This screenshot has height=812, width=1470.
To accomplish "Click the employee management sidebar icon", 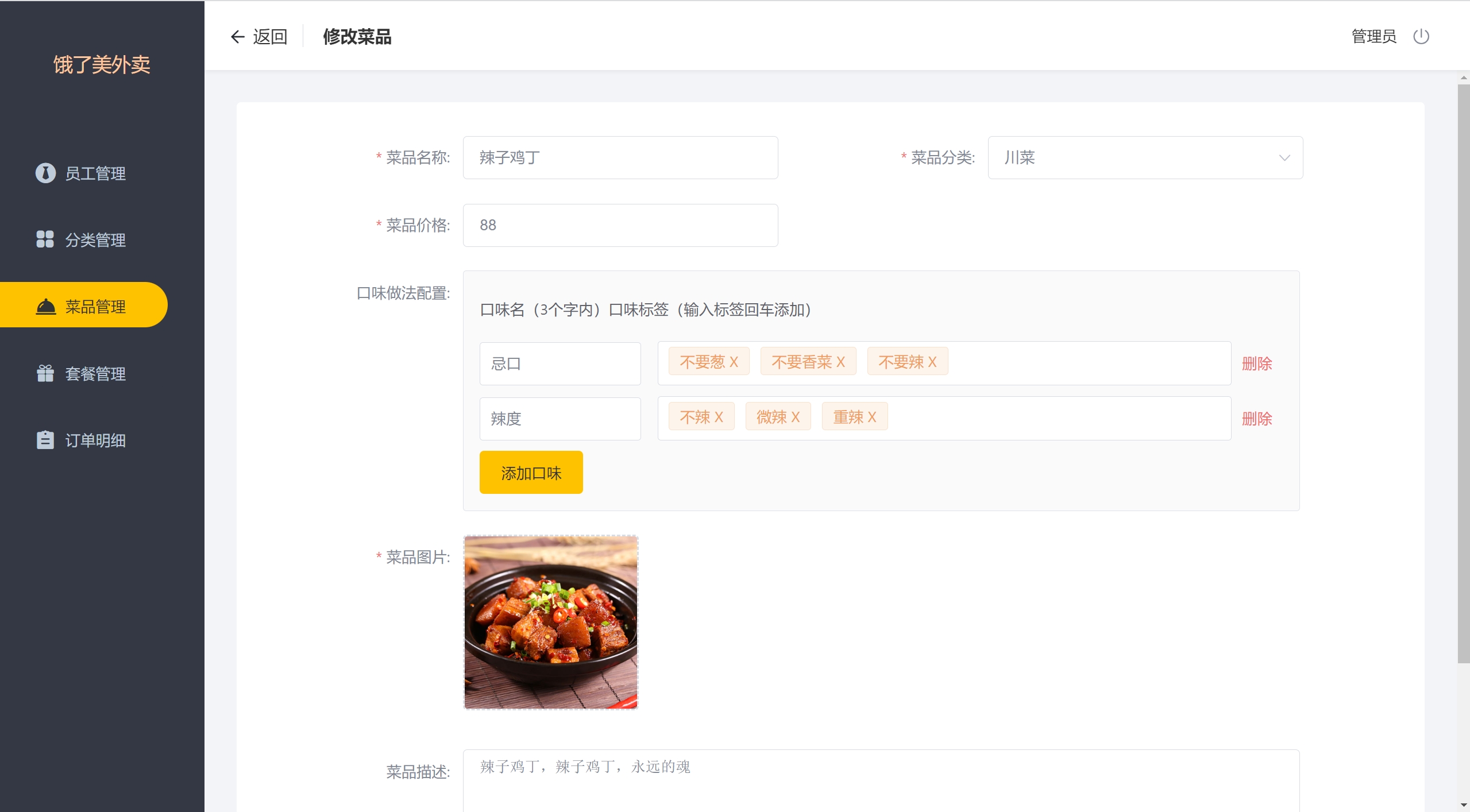I will click(x=45, y=173).
